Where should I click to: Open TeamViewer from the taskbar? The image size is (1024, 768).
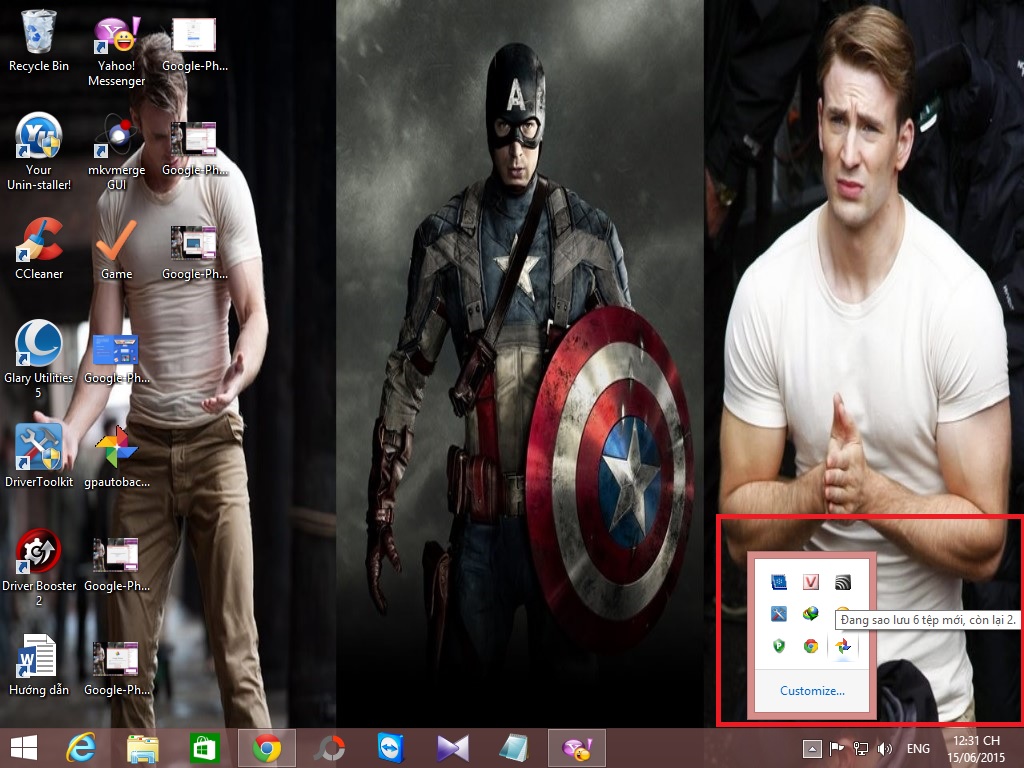[x=391, y=748]
